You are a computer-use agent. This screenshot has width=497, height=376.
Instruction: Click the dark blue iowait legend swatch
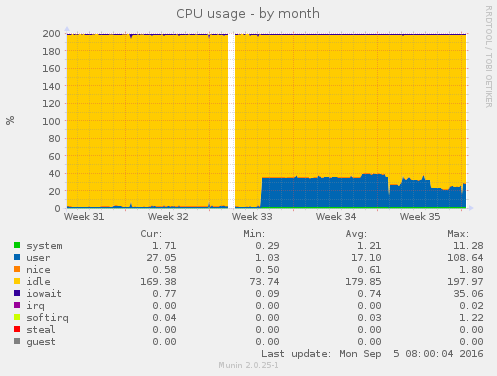pos(17,293)
